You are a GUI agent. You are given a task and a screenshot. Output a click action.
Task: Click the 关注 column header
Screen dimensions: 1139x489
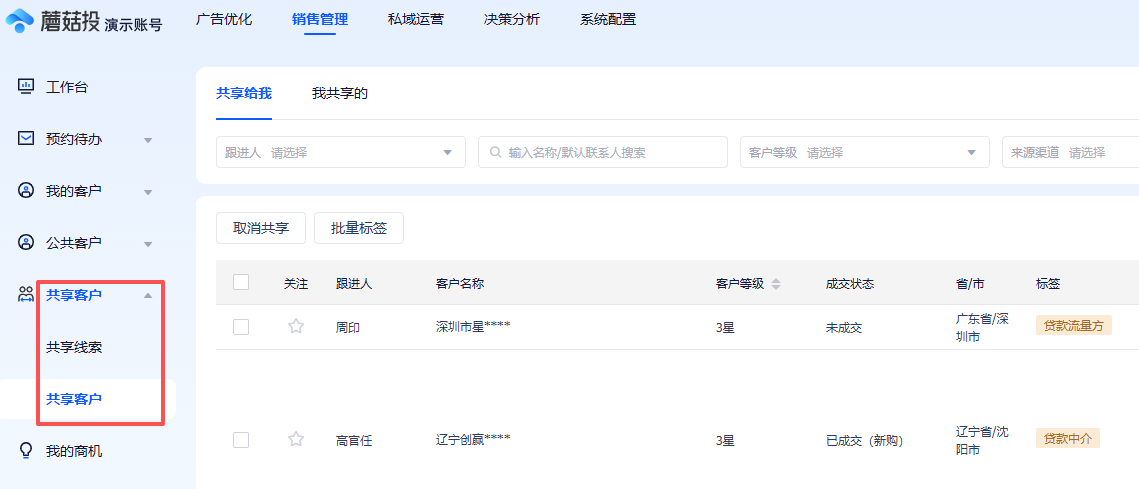tap(296, 284)
